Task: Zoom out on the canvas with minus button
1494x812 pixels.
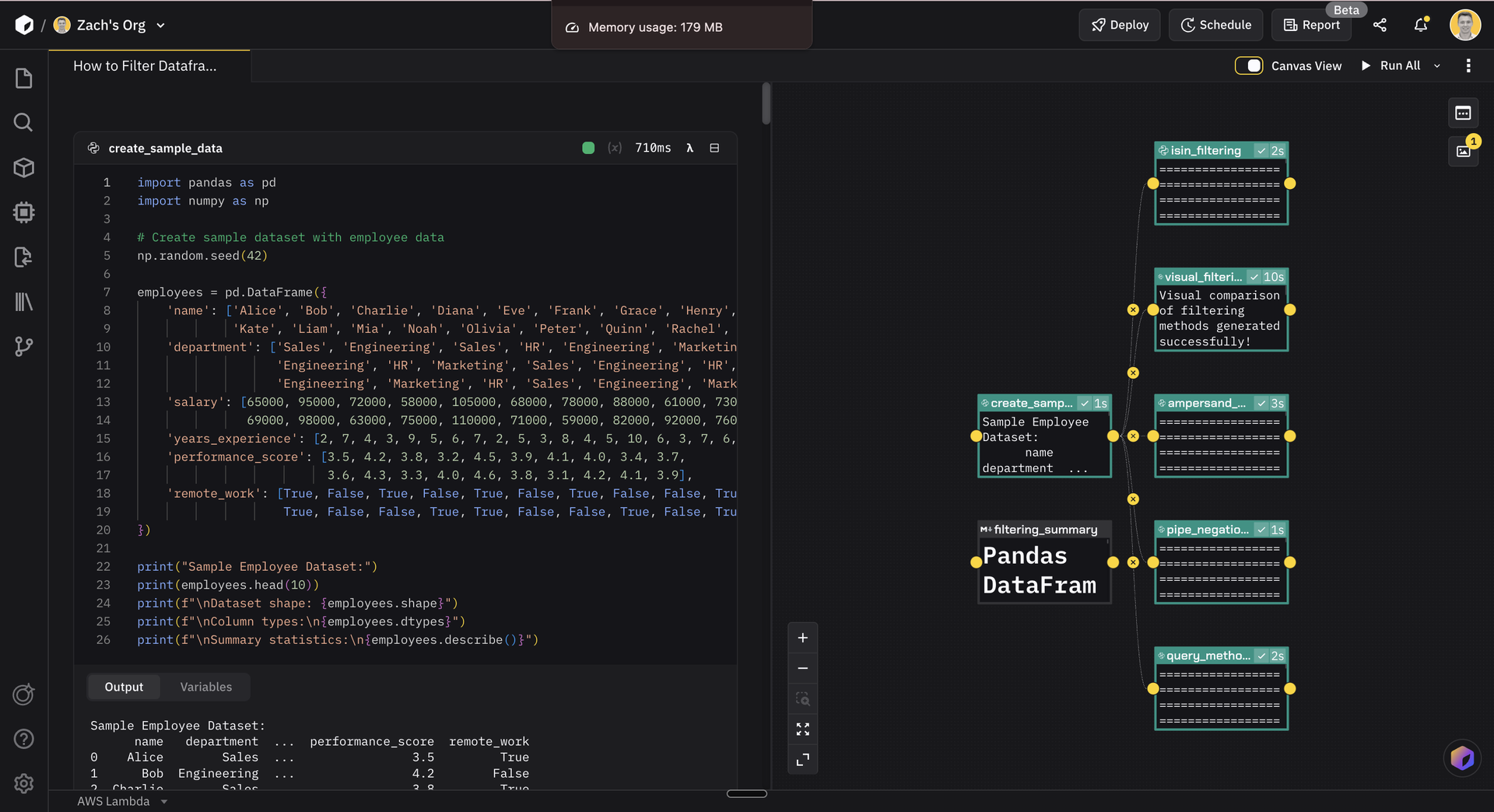Action: tap(802, 668)
